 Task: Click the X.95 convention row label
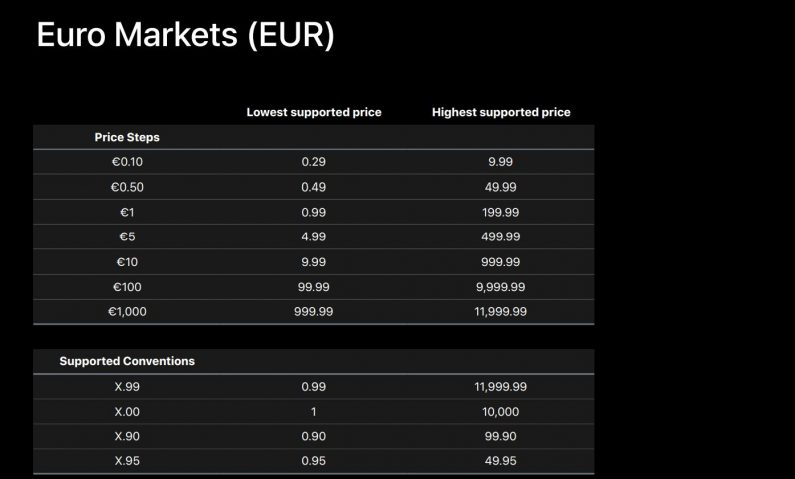(x=127, y=461)
